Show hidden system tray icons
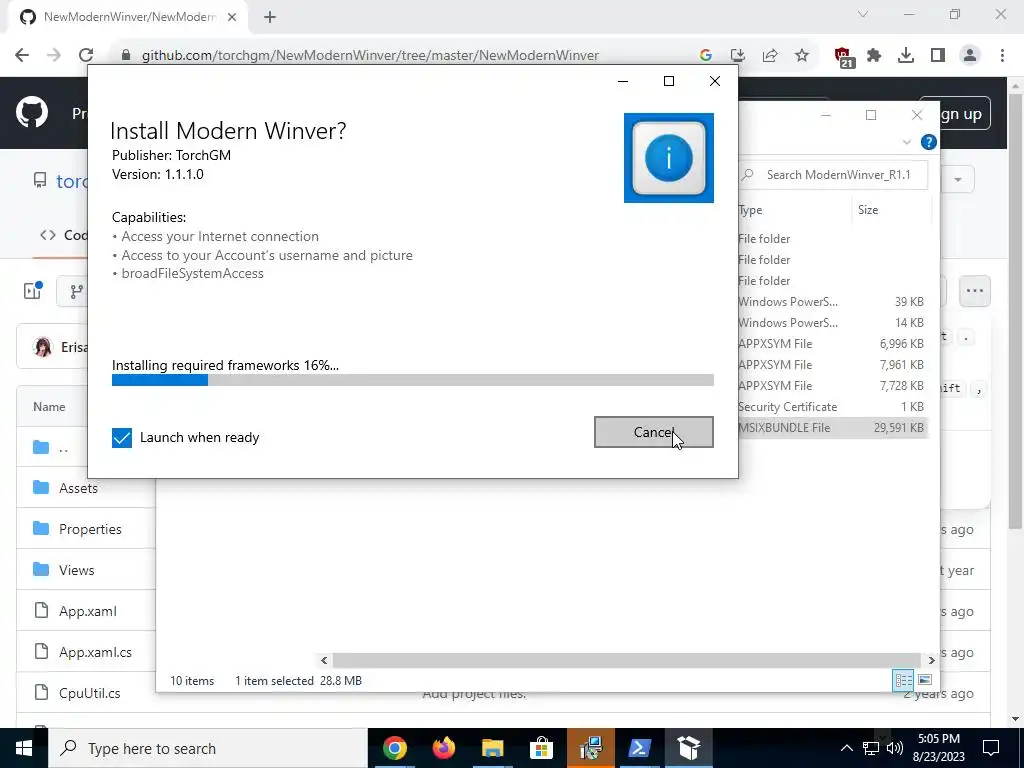The width and height of the screenshot is (1024, 768). [x=846, y=748]
